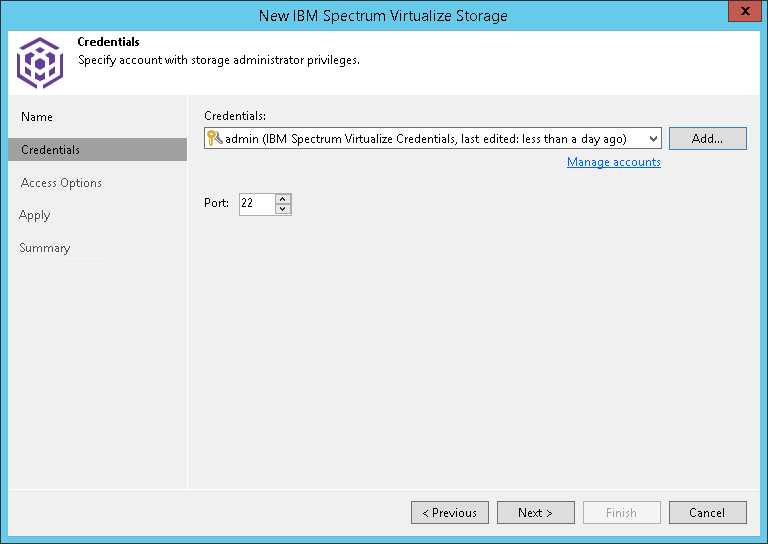Cancel the storage wizard
This screenshot has width=768, height=544.
pos(707,513)
